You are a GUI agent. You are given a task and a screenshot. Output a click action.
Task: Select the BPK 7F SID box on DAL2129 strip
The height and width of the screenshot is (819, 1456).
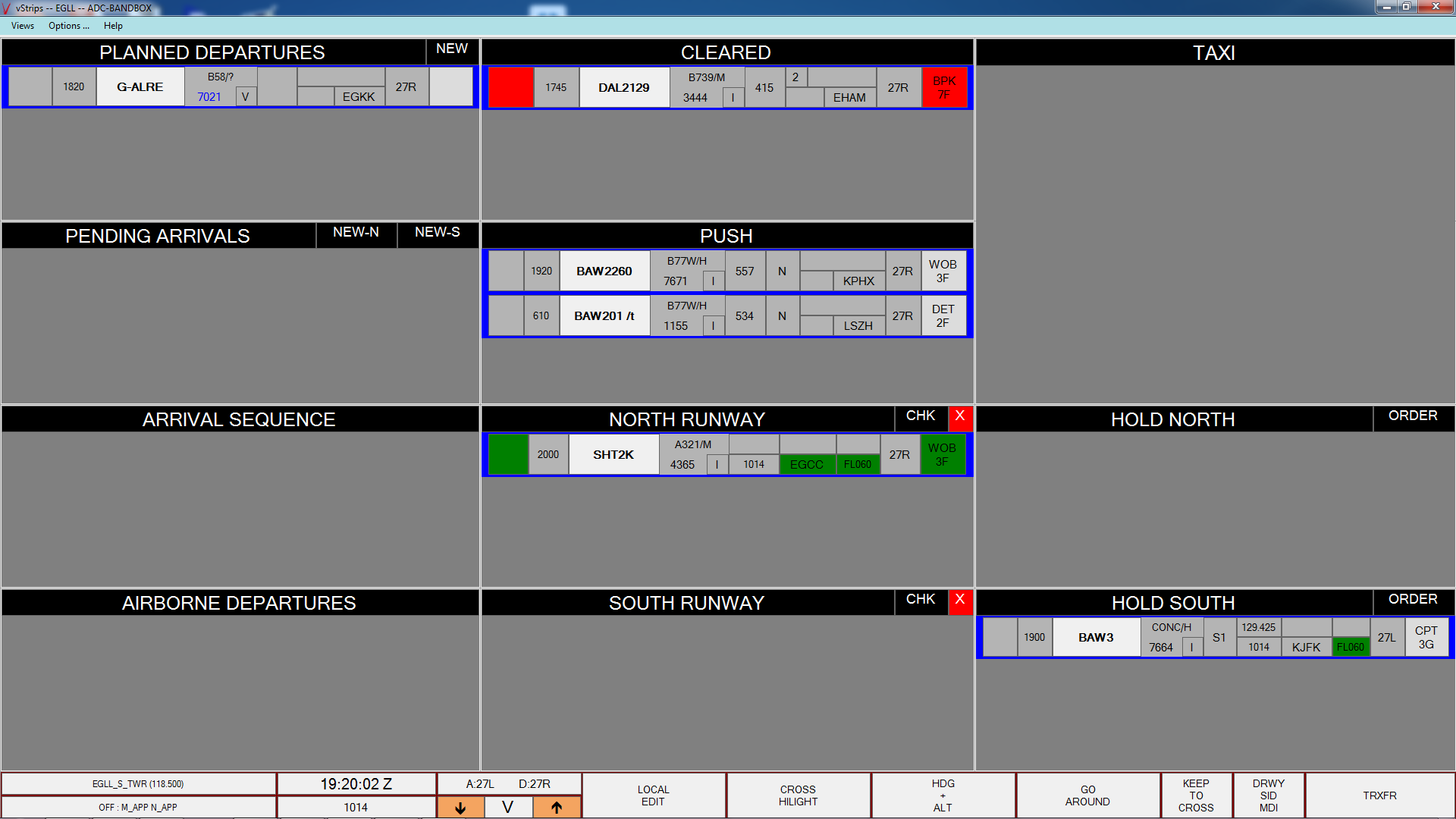(x=943, y=87)
